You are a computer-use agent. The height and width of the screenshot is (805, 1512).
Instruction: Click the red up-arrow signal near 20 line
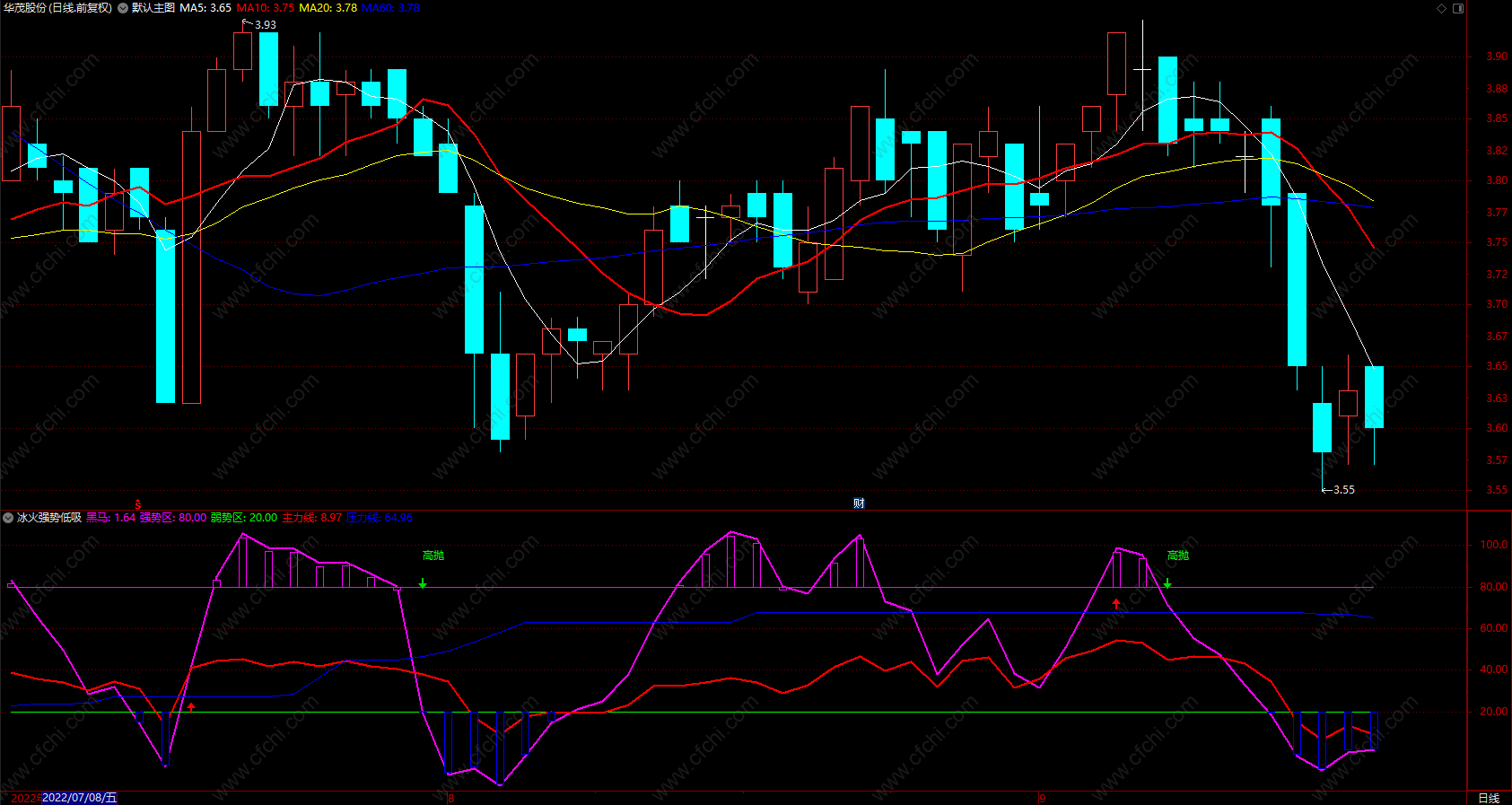click(191, 708)
